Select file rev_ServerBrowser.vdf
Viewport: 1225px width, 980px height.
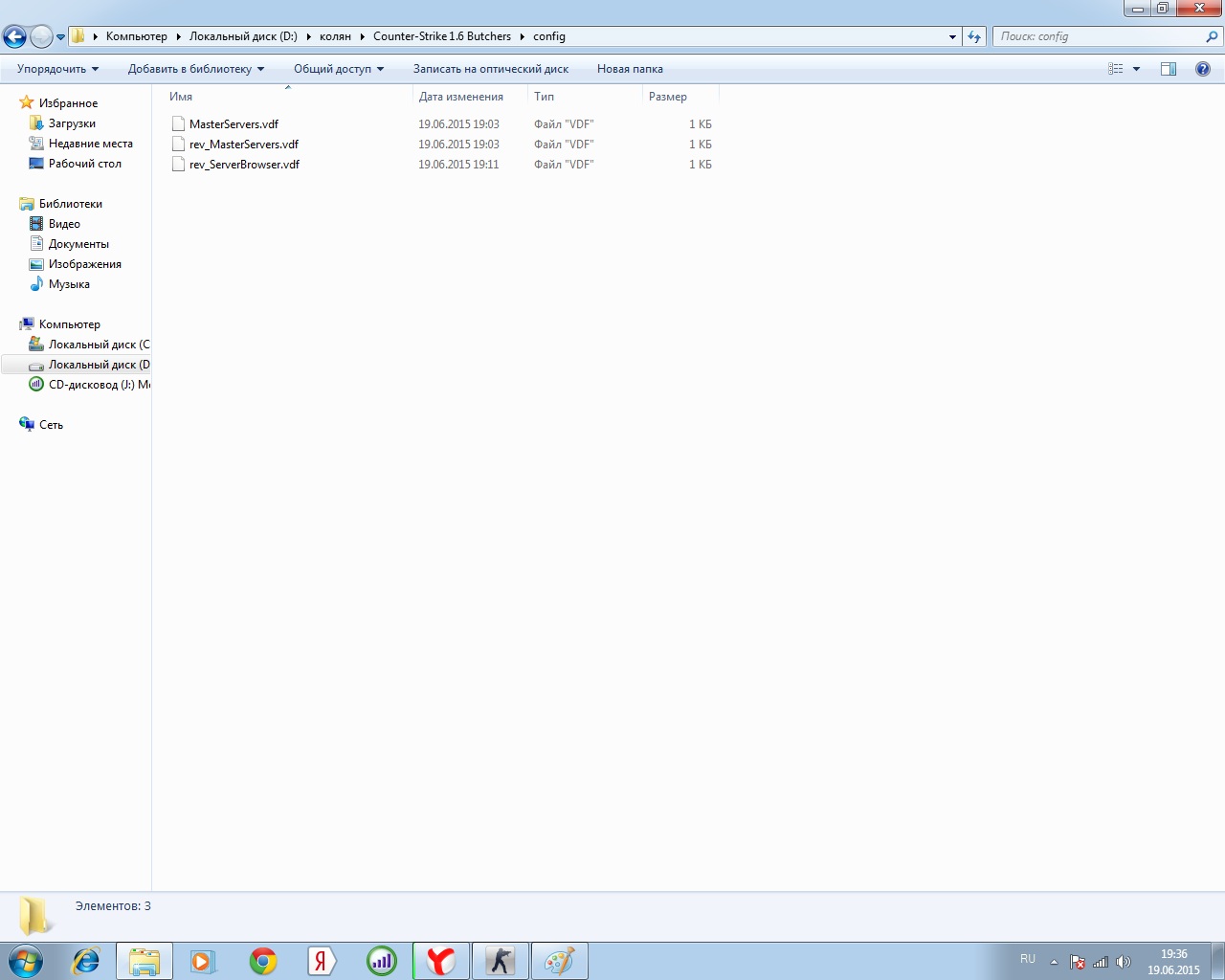pyautogui.click(x=244, y=165)
